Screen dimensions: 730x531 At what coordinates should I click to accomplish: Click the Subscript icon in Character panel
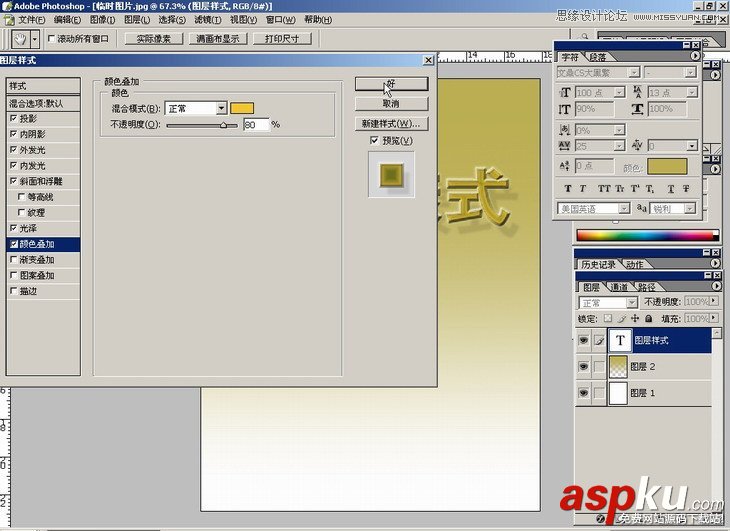[649, 188]
